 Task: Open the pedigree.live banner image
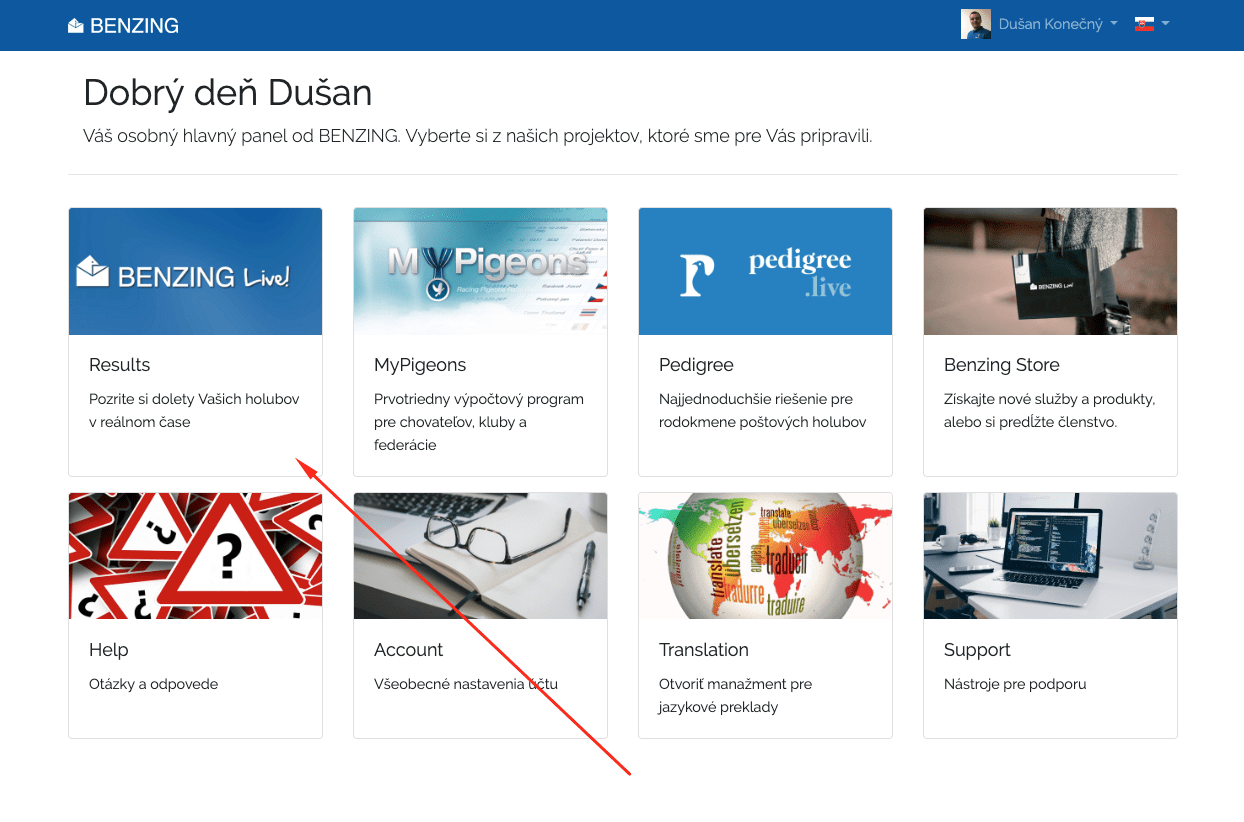click(765, 272)
